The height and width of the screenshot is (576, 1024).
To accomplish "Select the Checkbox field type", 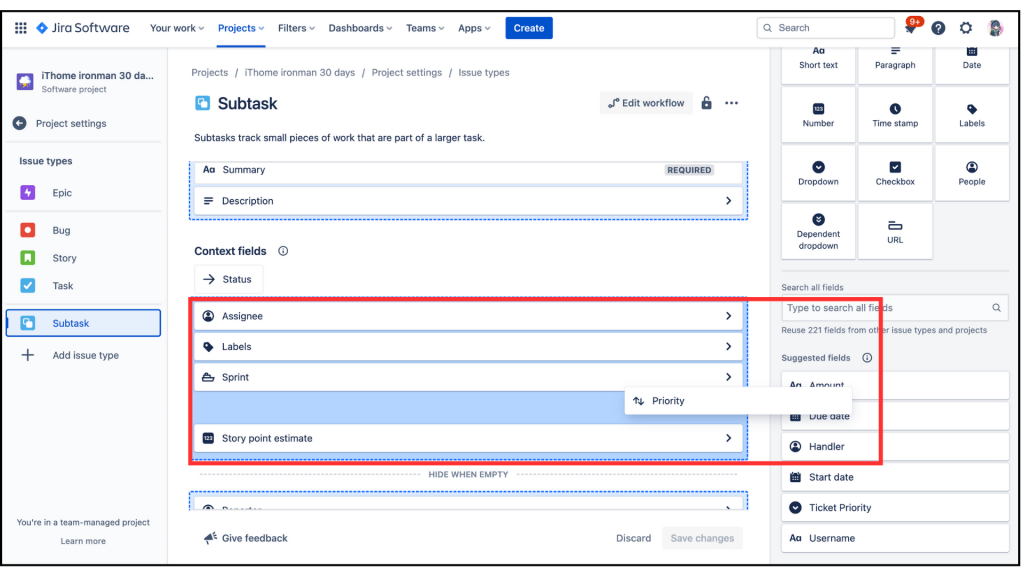I will click(895, 173).
